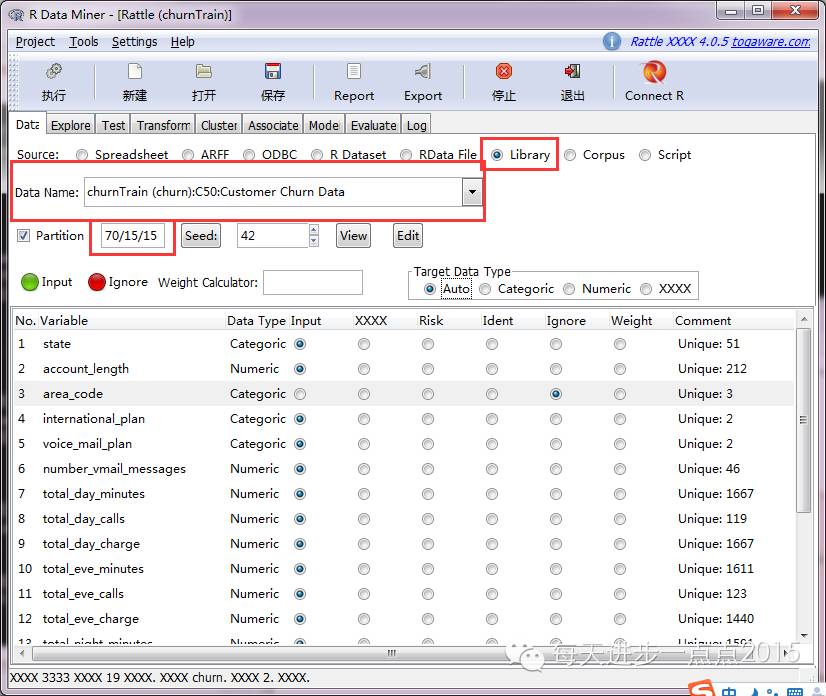This screenshot has height=696, width=826.
Task: Expand the Data Name dropdown list
Action: click(472, 192)
